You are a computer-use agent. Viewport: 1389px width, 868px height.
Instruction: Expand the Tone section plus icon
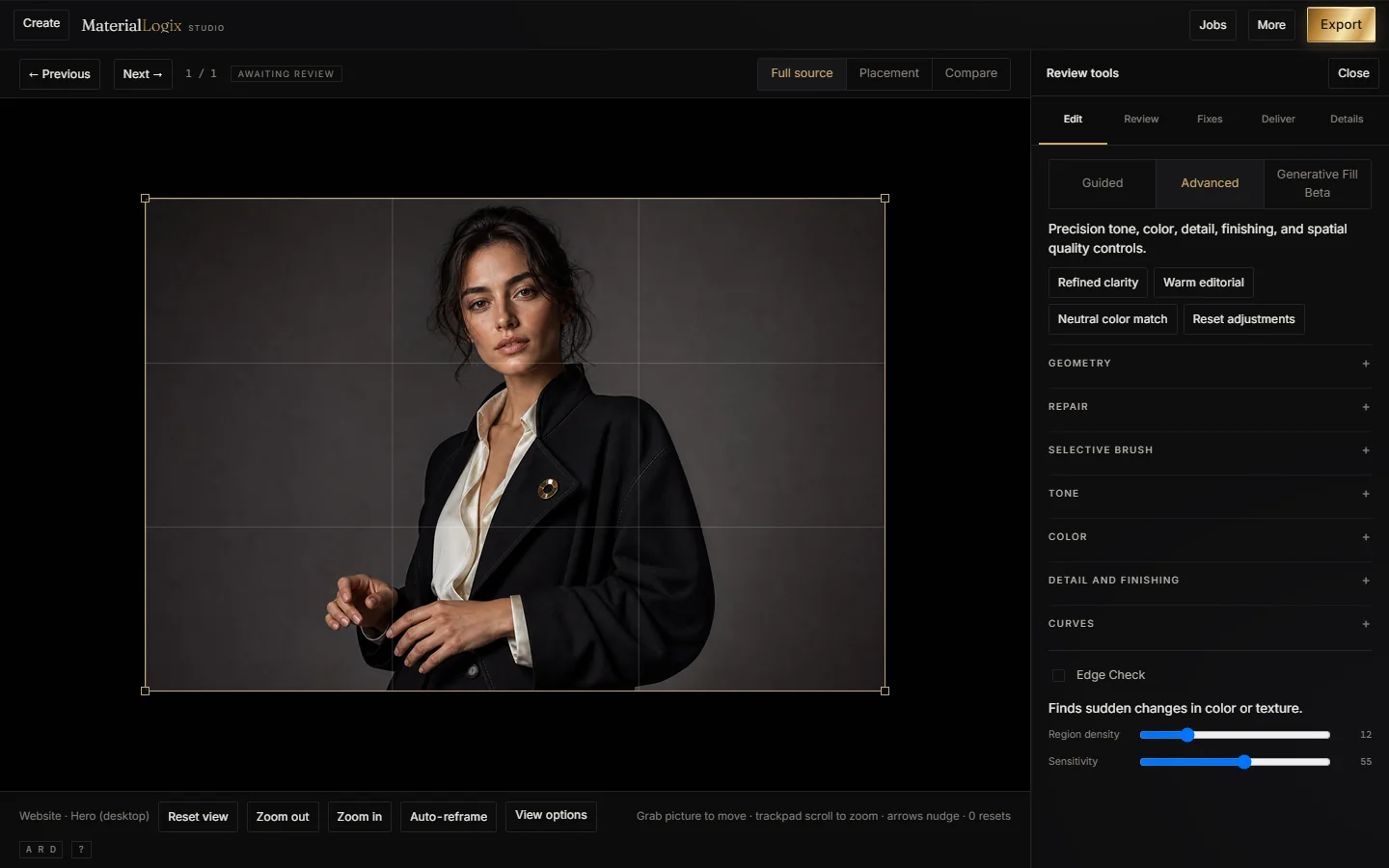point(1365,494)
